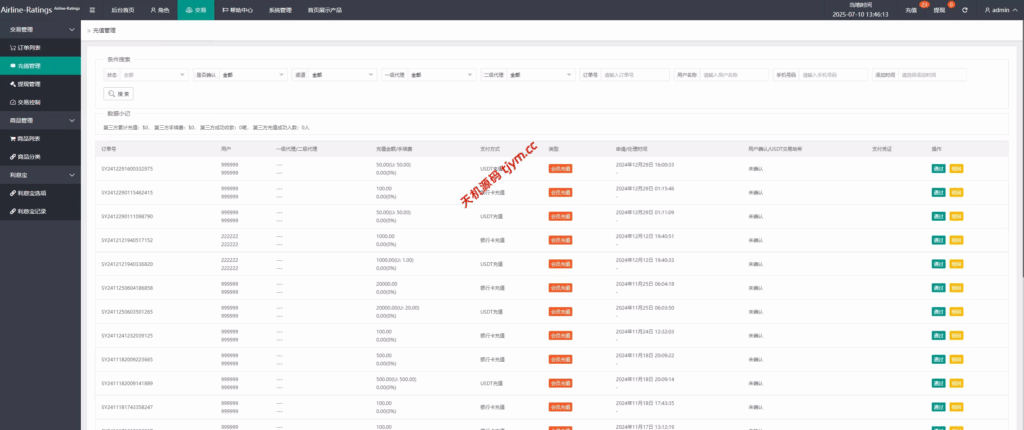Open 利息宝记录 in the sidebar
Viewport: 1024px width, 430px height.
point(32,210)
